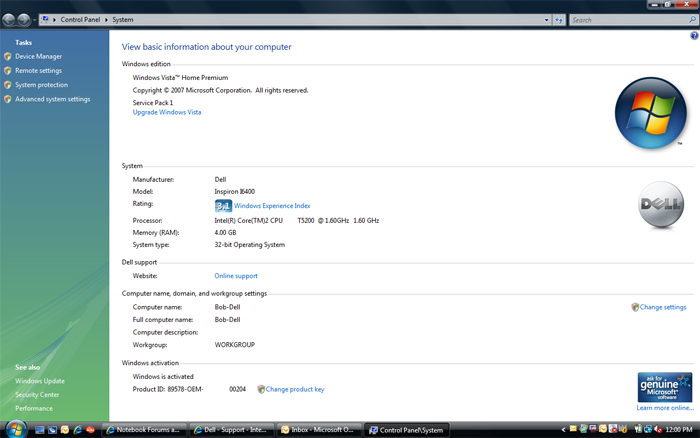Image resolution: width=700 pixels, height=438 pixels.
Task: Click the Windows Vista Home Premium text
Action: [180, 78]
